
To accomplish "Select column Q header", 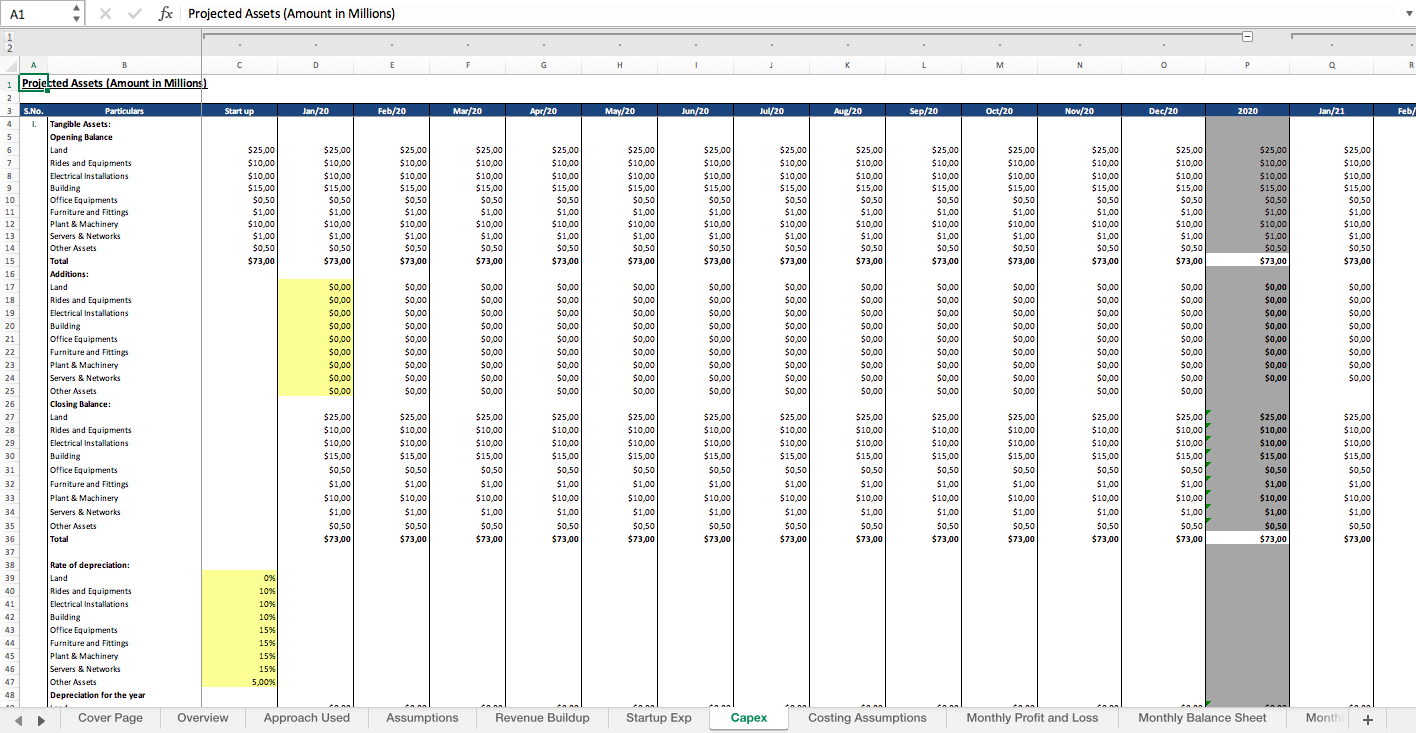I will pos(1331,65).
